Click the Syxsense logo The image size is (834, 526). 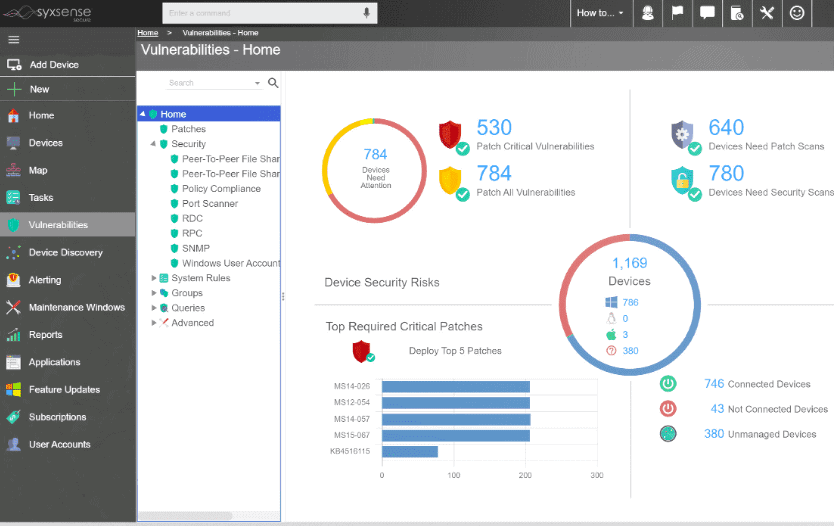tap(48, 13)
